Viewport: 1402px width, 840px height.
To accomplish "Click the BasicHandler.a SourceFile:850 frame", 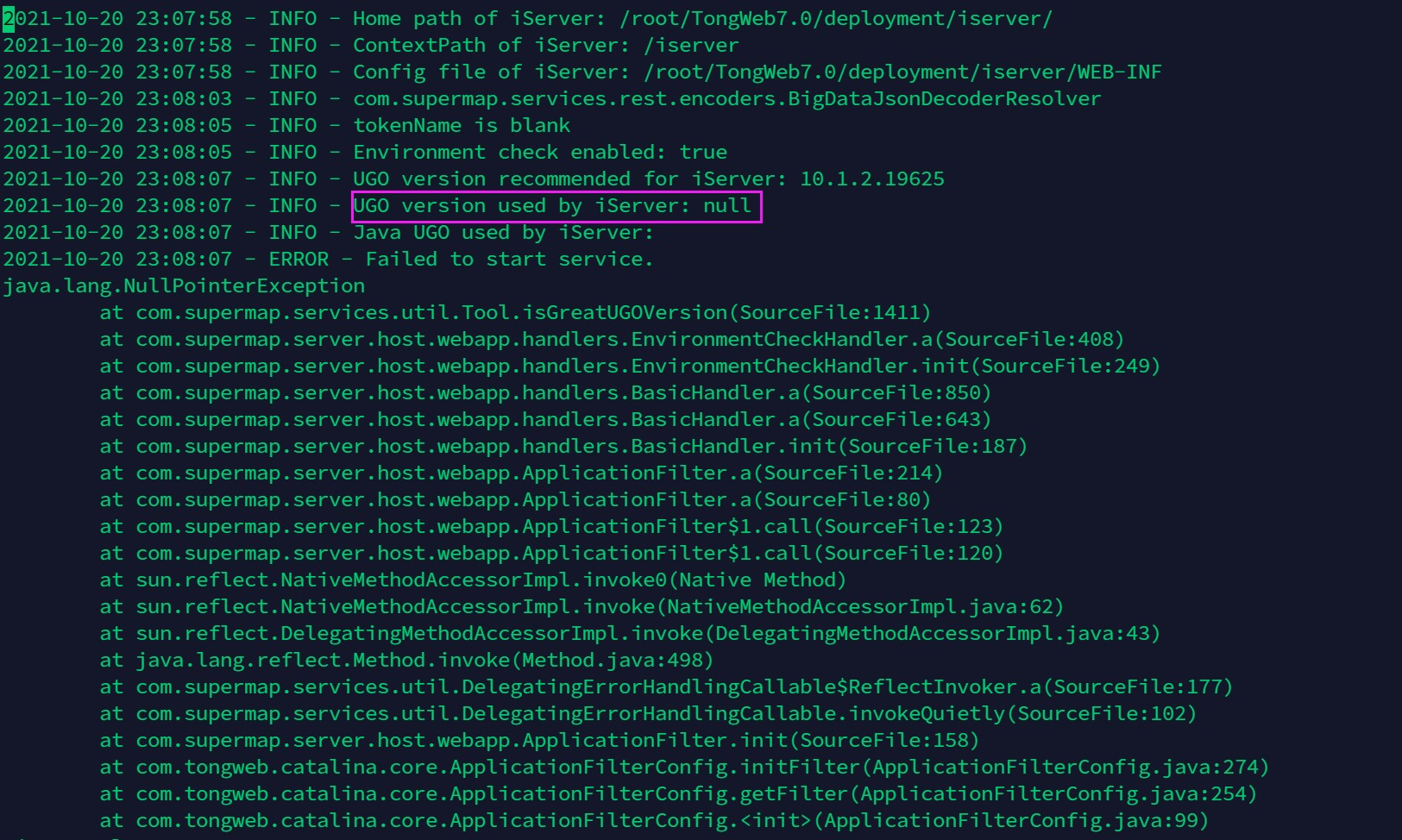I will pyautogui.click(x=545, y=392).
